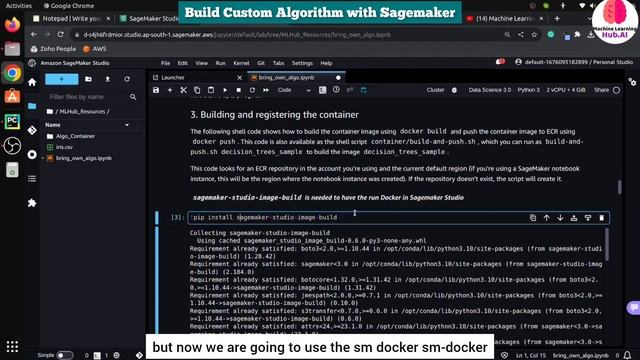This screenshot has width=640, height=360.
Task: Open the Zoho People bookmark
Action: tap(53, 49)
